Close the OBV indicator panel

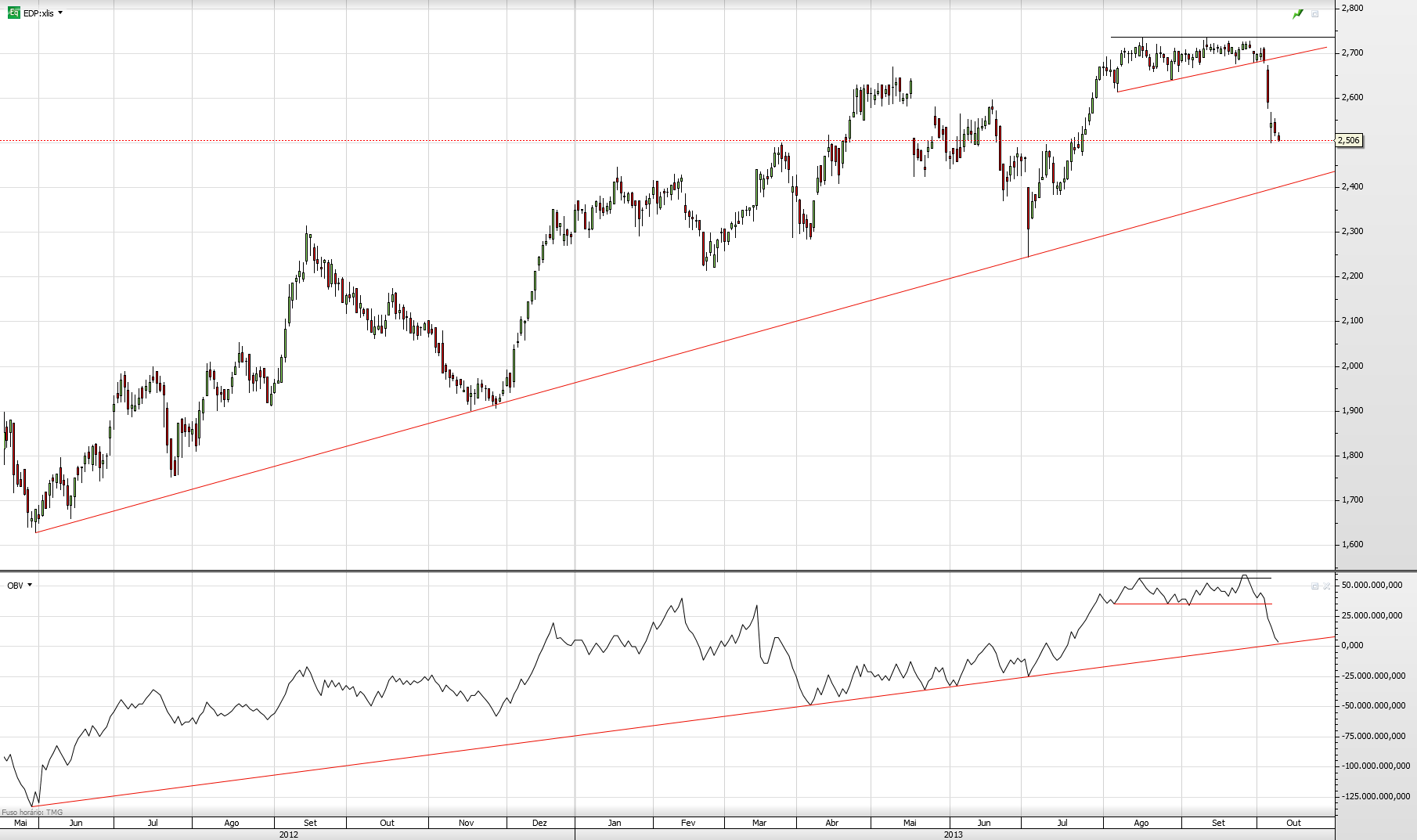click(x=1326, y=586)
